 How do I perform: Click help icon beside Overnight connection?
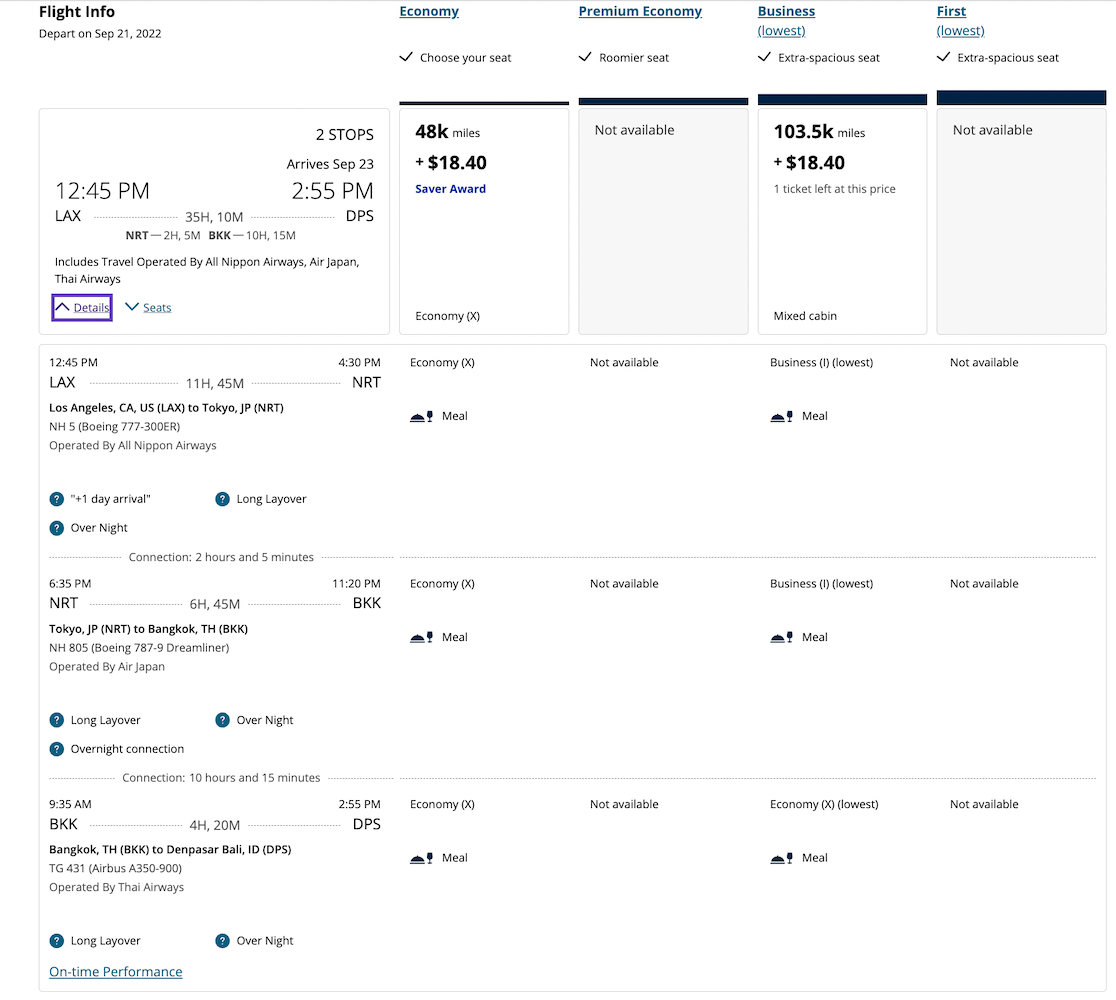[57, 749]
